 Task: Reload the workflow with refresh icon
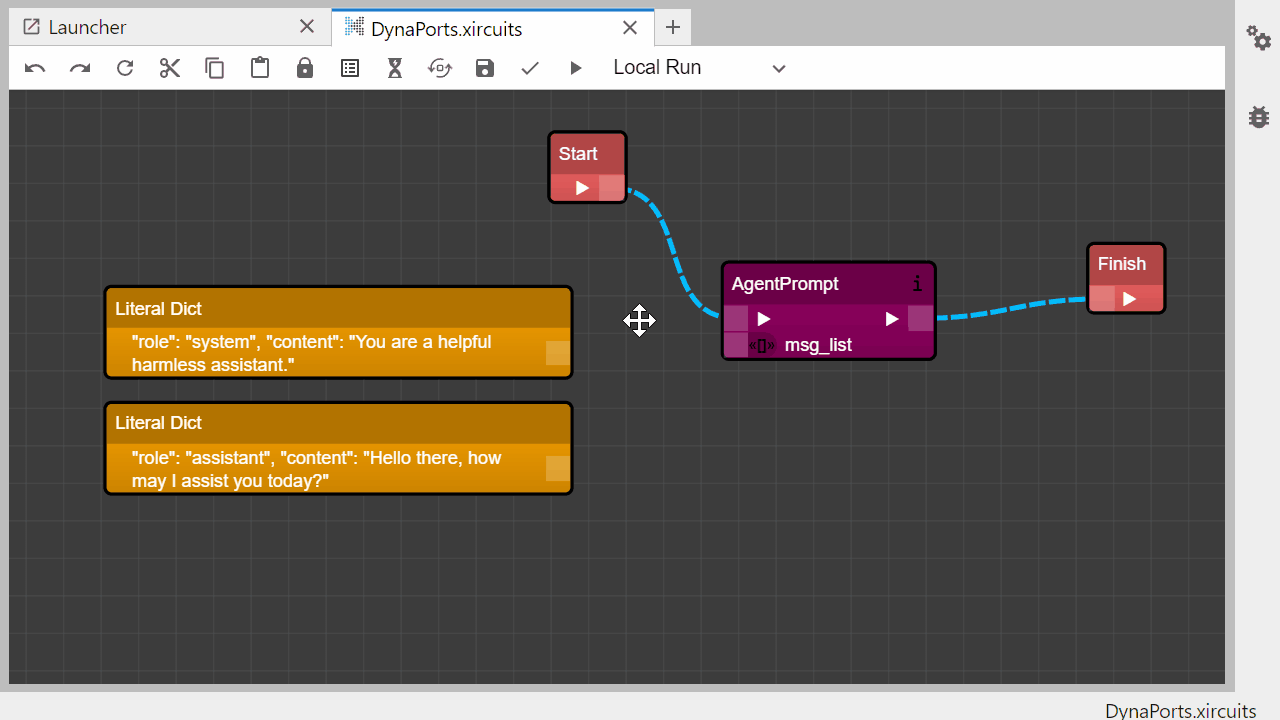click(125, 68)
